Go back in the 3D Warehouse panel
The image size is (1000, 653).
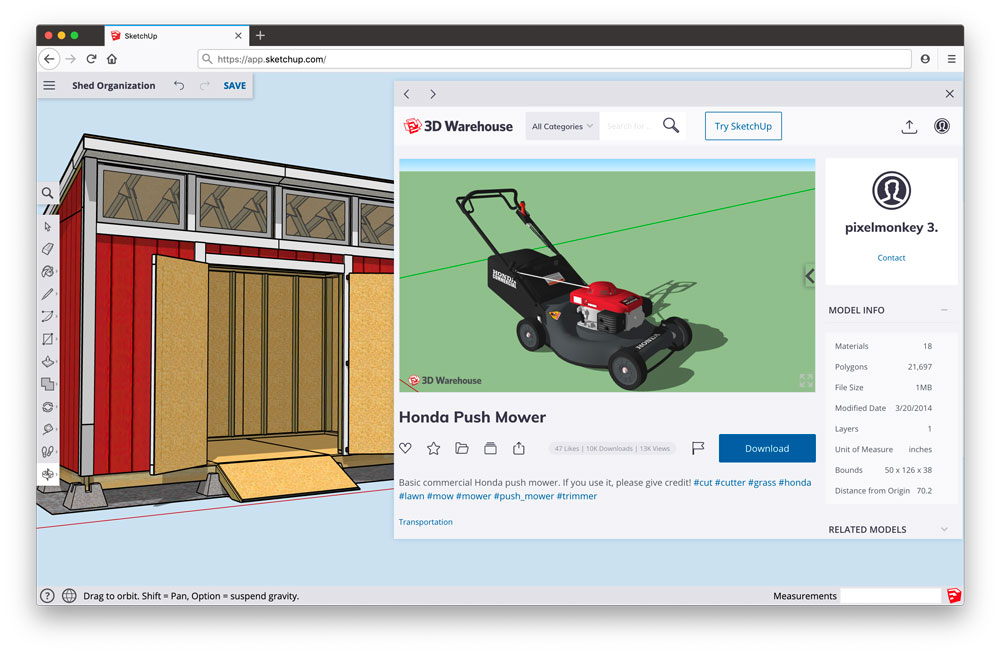point(407,94)
